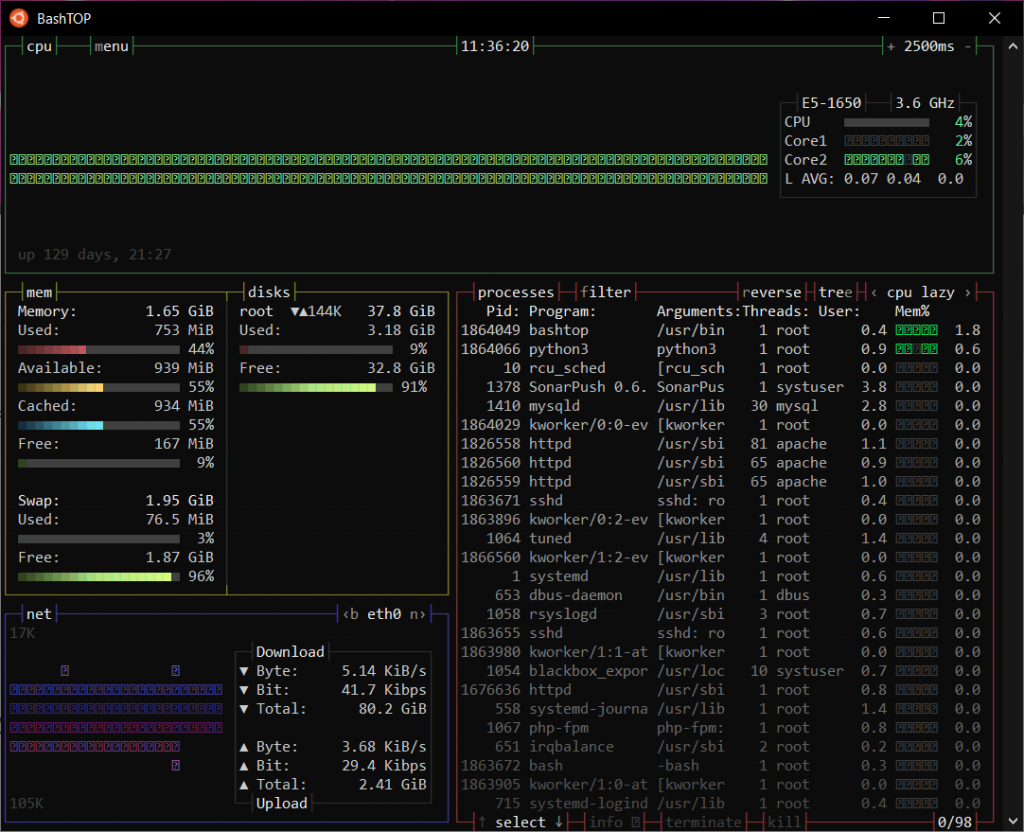The height and width of the screenshot is (832, 1024).
Task: Open the bashtop menu
Action: 111,46
